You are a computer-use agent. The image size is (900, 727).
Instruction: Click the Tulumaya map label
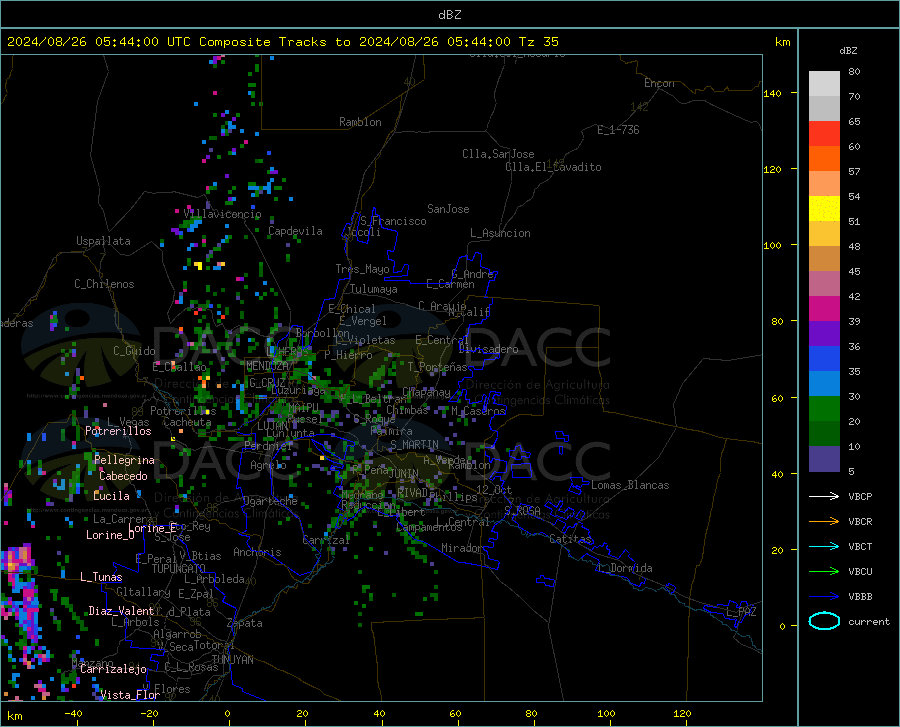point(374,289)
